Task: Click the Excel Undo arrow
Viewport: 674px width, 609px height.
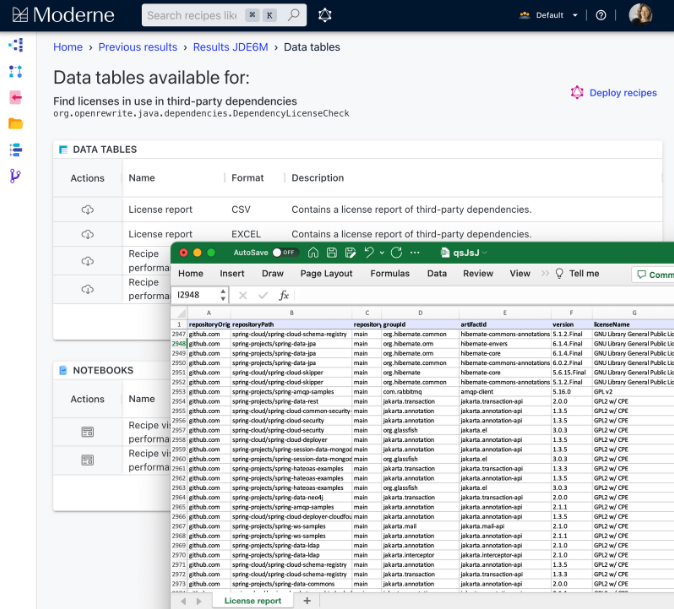Action: pos(369,252)
